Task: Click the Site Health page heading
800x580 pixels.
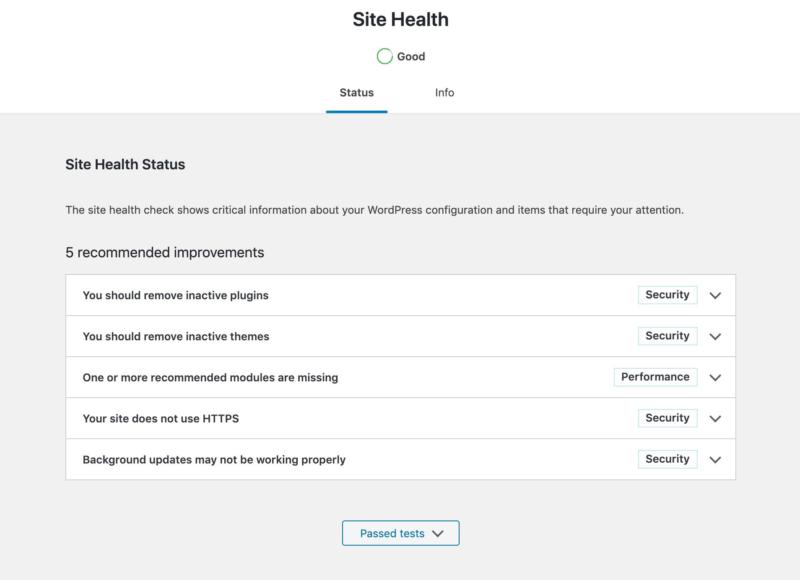Action: pos(400,19)
